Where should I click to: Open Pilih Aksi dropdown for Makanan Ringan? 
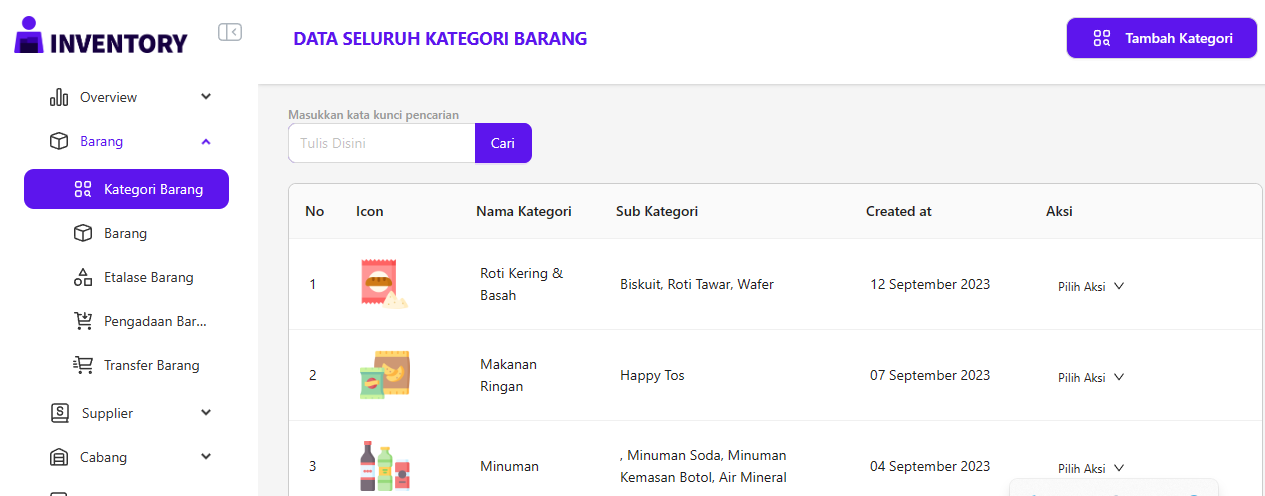tap(1091, 377)
